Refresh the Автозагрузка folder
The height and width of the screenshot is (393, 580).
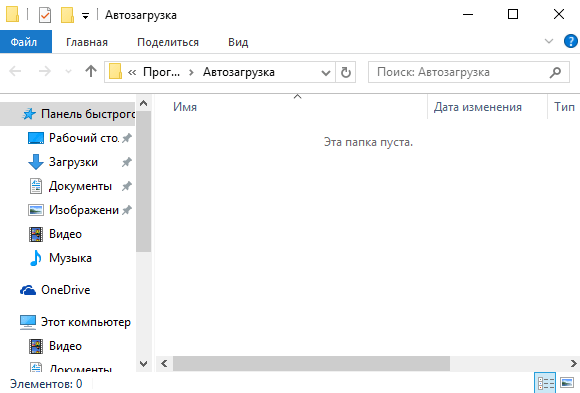(x=345, y=72)
